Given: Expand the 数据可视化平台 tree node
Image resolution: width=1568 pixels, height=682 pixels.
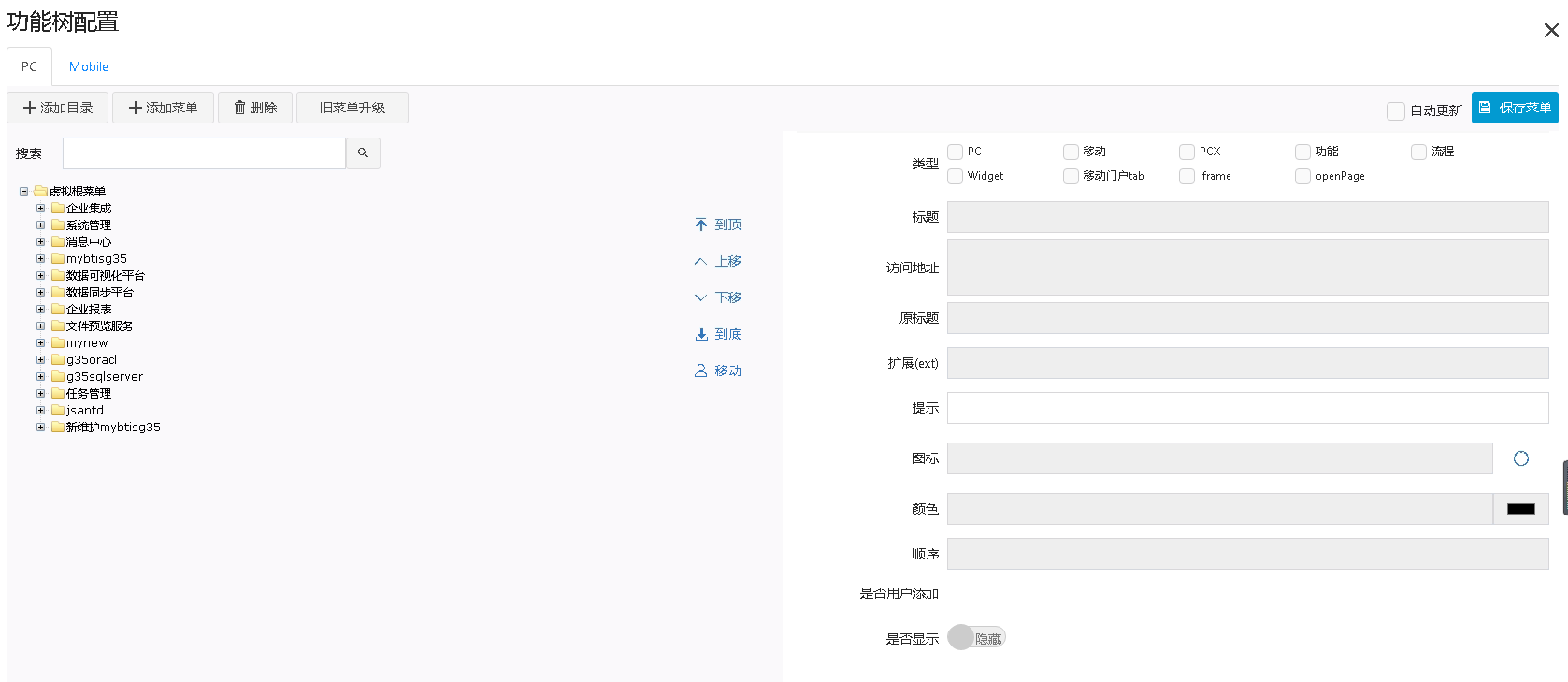Looking at the screenshot, I should tap(40, 276).
